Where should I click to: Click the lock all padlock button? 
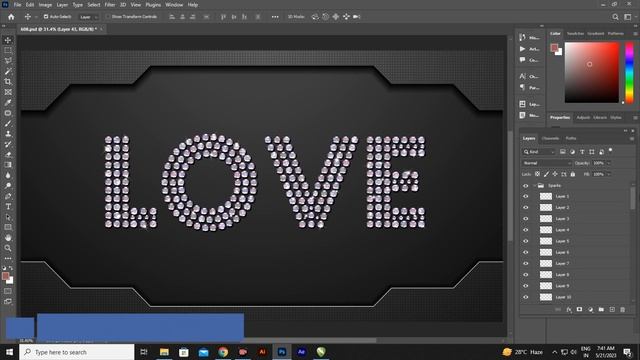pos(573,174)
